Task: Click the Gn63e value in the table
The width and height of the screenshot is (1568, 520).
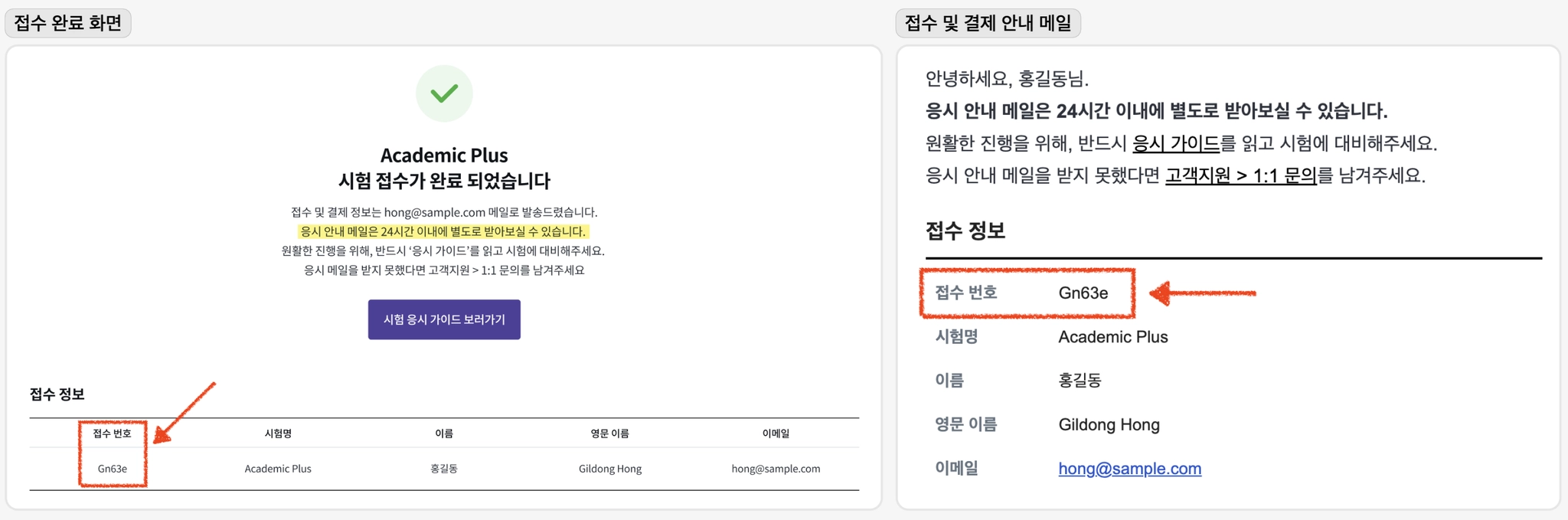Action: 113,469
